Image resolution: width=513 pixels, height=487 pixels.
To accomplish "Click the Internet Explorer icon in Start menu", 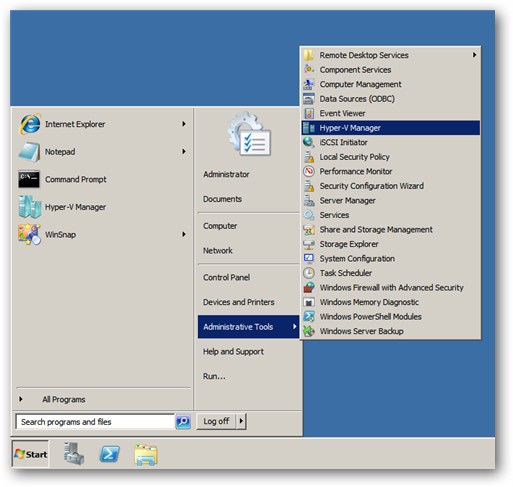I will [x=30, y=124].
